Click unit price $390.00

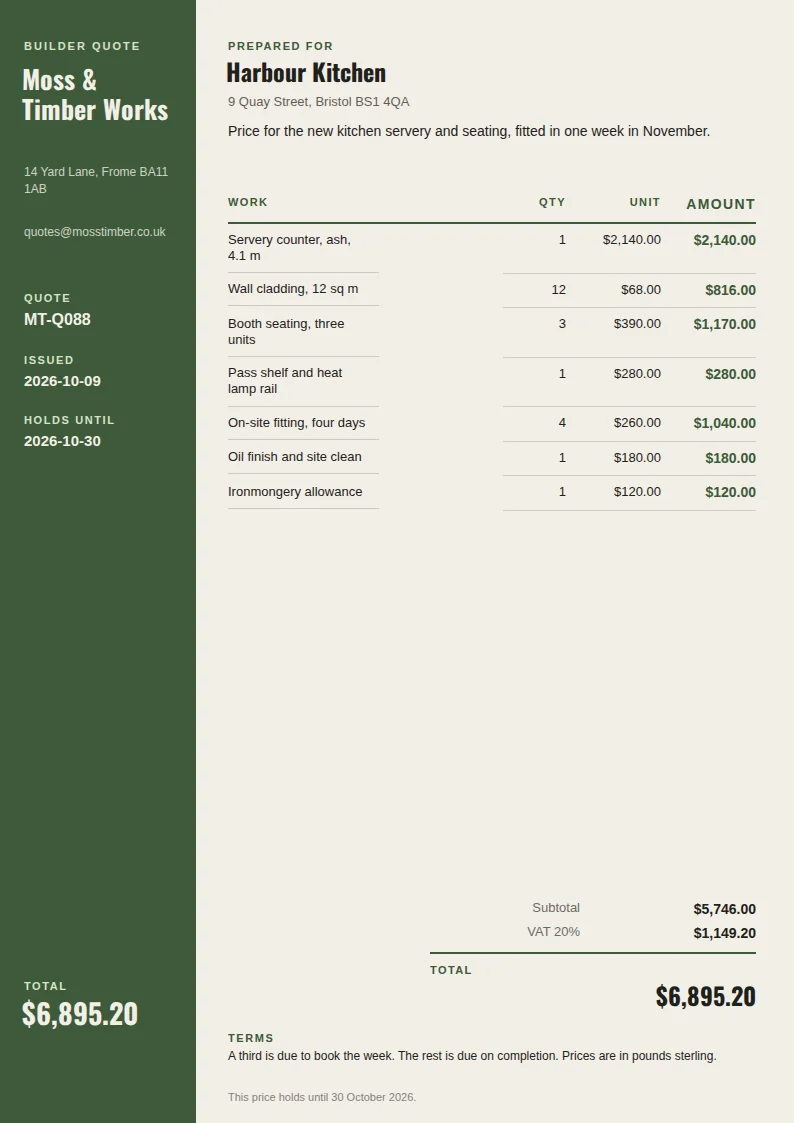(x=637, y=324)
